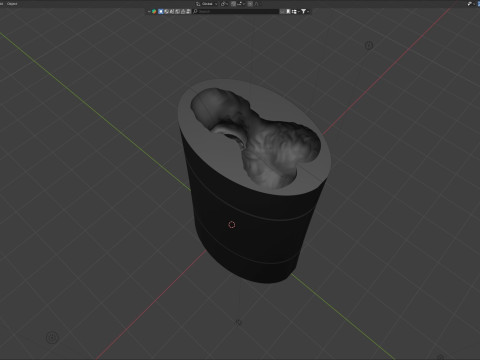Image resolution: width=480 pixels, height=360 pixels.
Task: Click in the Search field
Action: pos(235,11)
